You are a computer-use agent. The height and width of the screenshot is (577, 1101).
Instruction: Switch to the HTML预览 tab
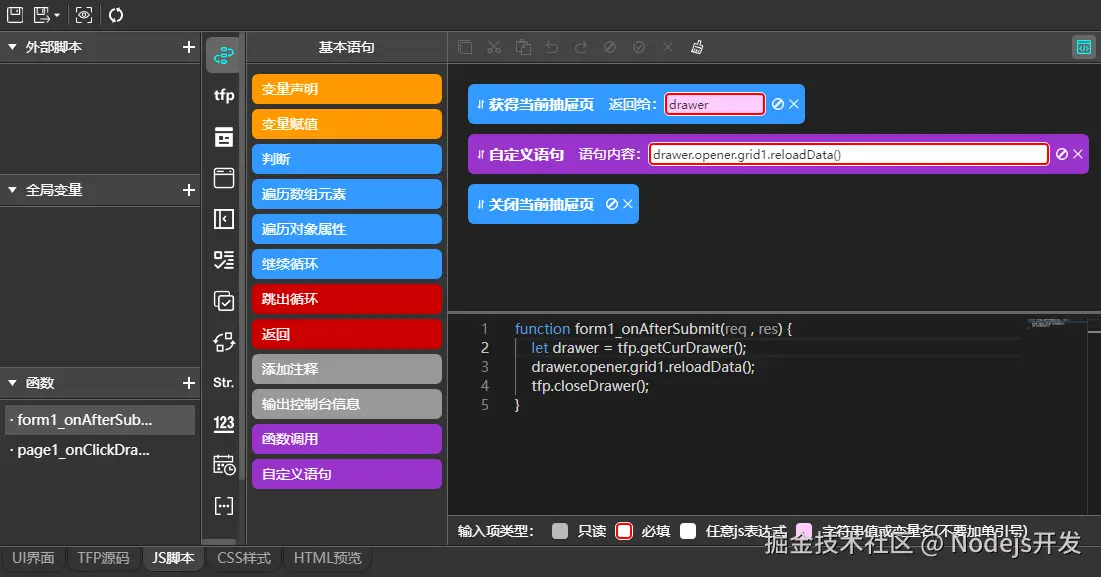pos(327,558)
